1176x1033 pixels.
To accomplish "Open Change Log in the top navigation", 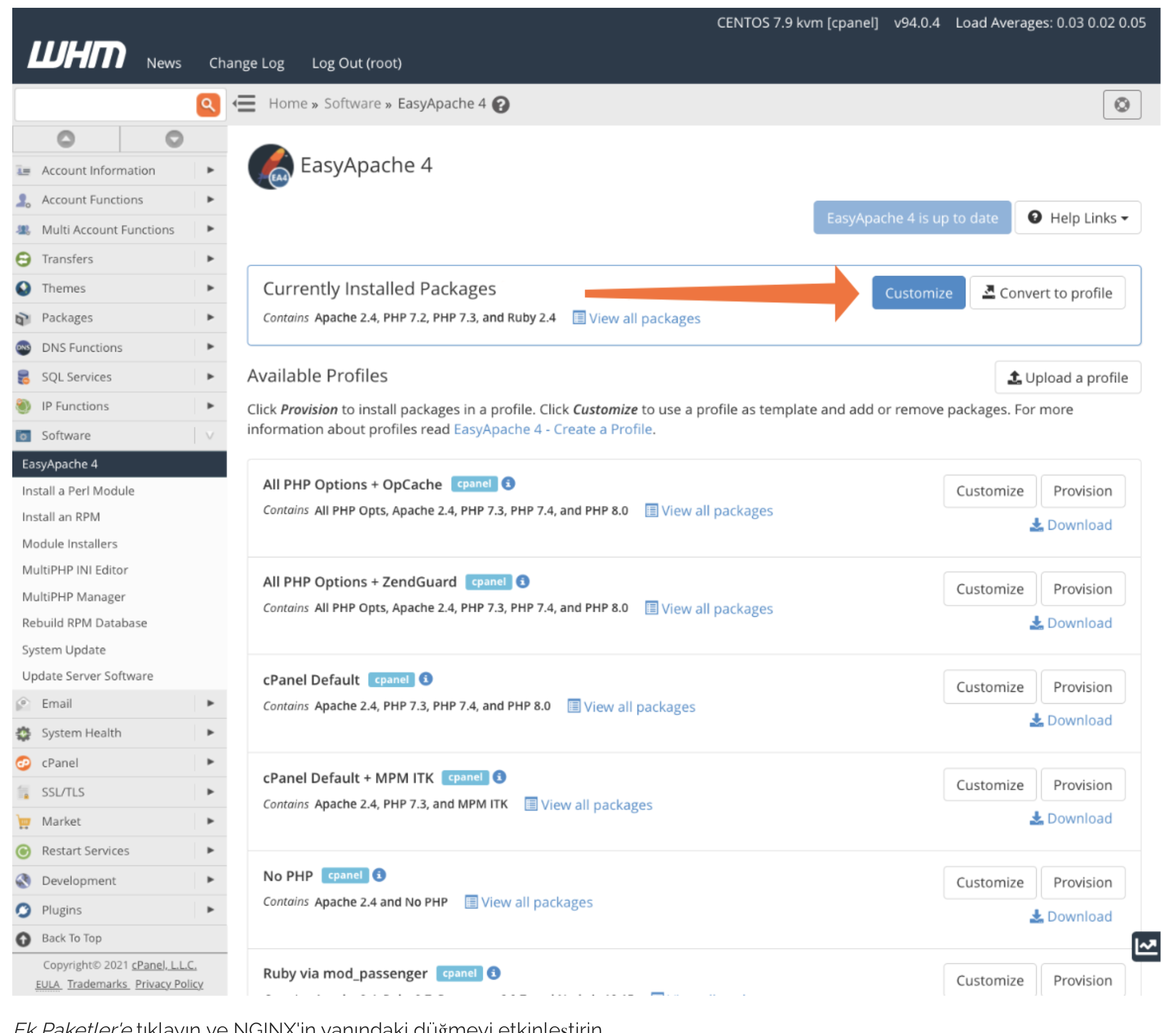I will pos(246,63).
